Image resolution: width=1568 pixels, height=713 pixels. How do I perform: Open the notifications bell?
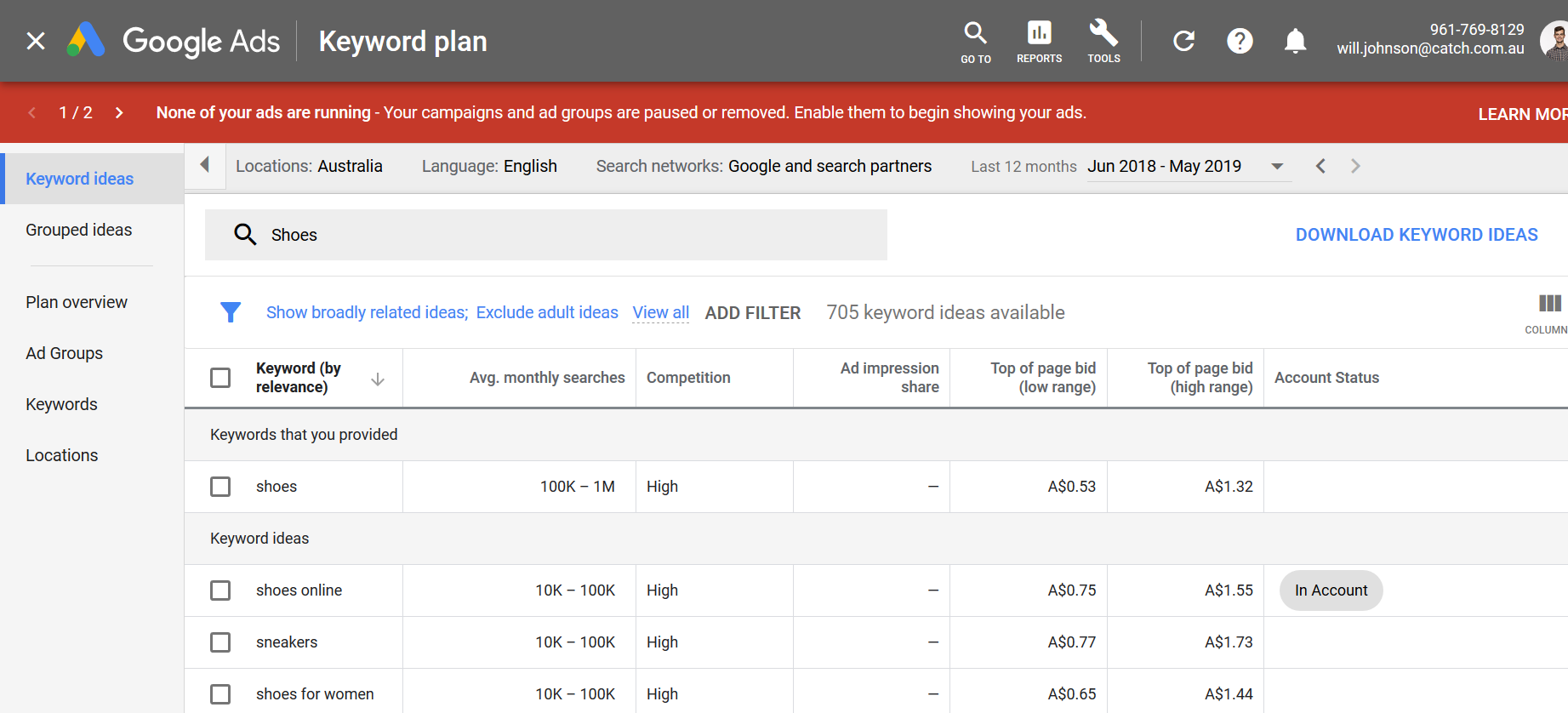pyautogui.click(x=1295, y=41)
